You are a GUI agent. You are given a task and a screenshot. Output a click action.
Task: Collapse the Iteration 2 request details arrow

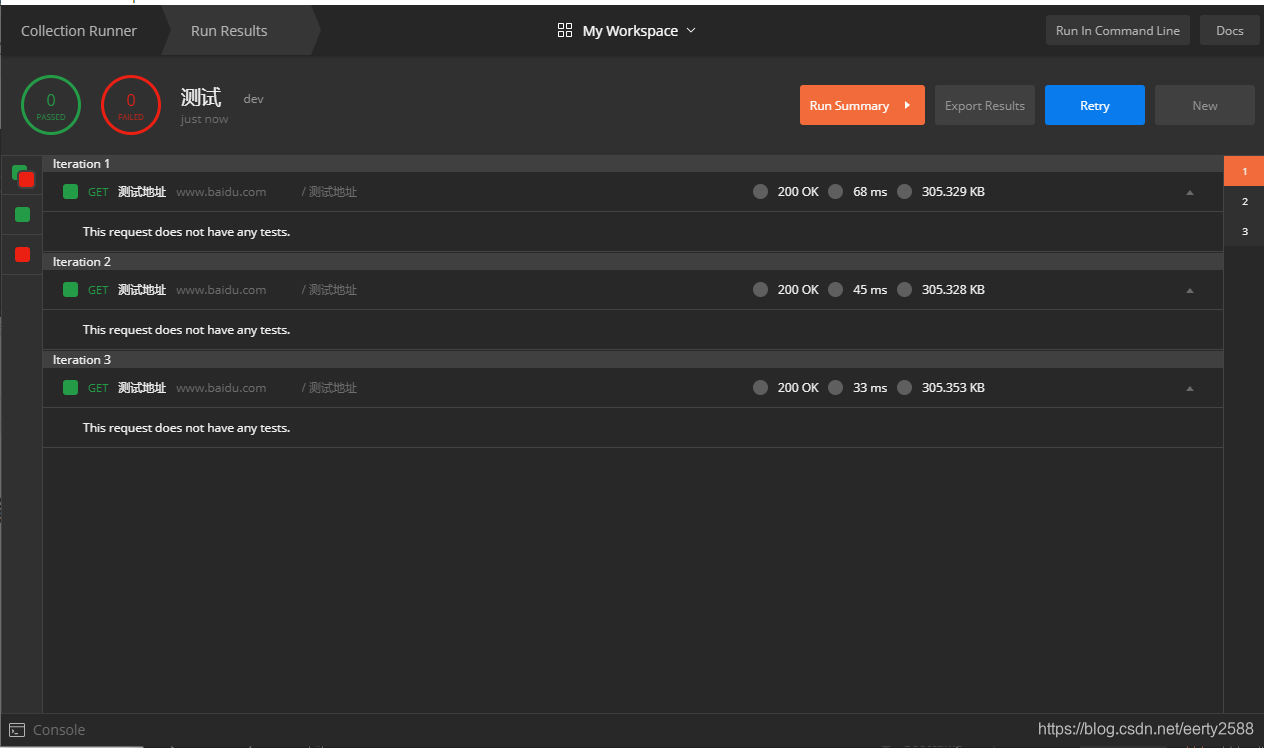pos(1190,291)
